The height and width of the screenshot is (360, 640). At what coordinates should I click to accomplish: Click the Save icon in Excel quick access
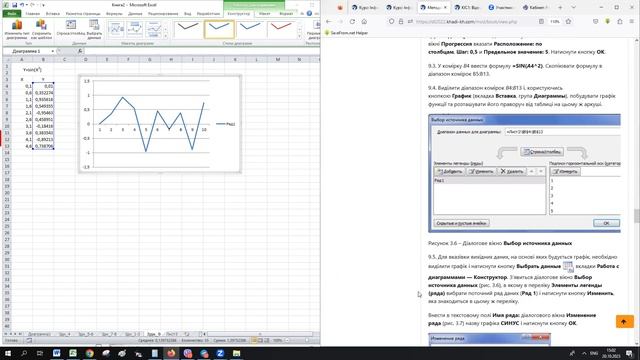14,5
